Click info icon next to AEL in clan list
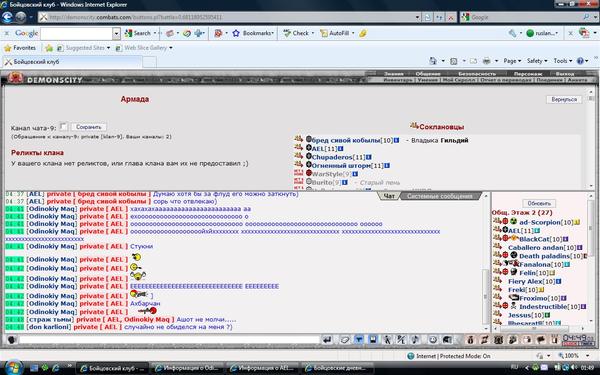This screenshot has height=375, width=600. click(341, 148)
